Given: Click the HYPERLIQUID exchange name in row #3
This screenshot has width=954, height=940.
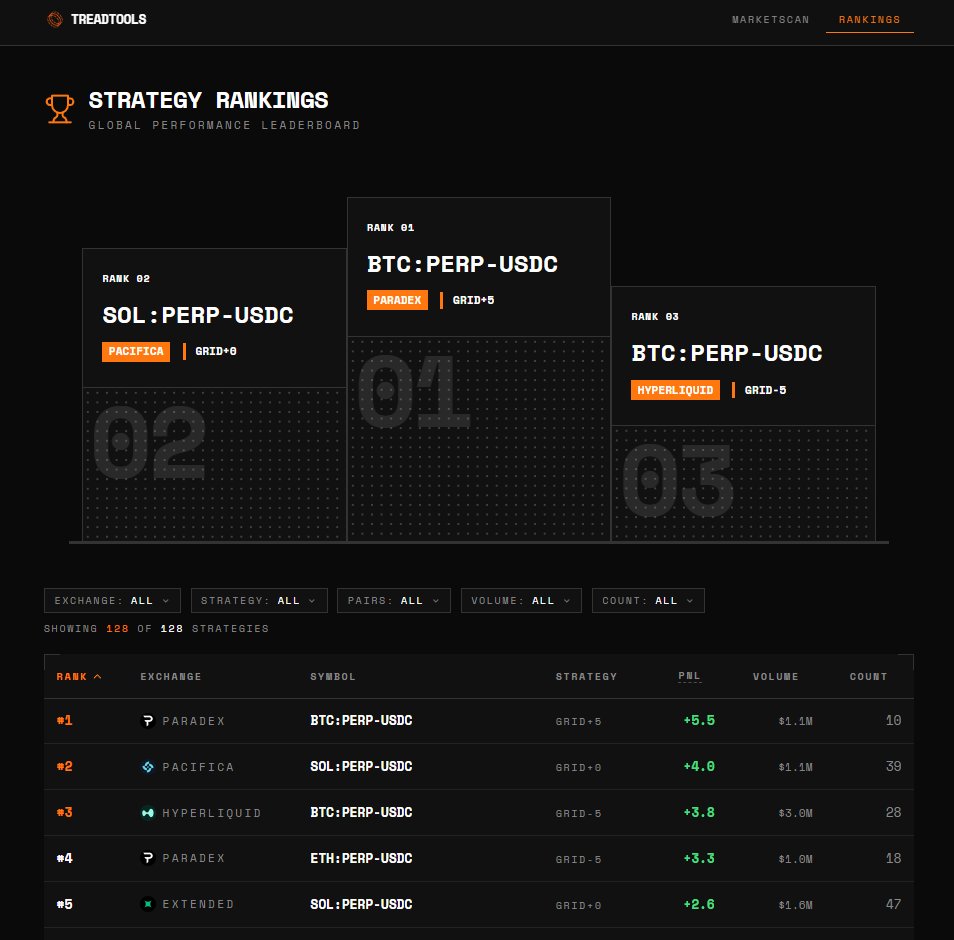Looking at the screenshot, I should point(212,813).
